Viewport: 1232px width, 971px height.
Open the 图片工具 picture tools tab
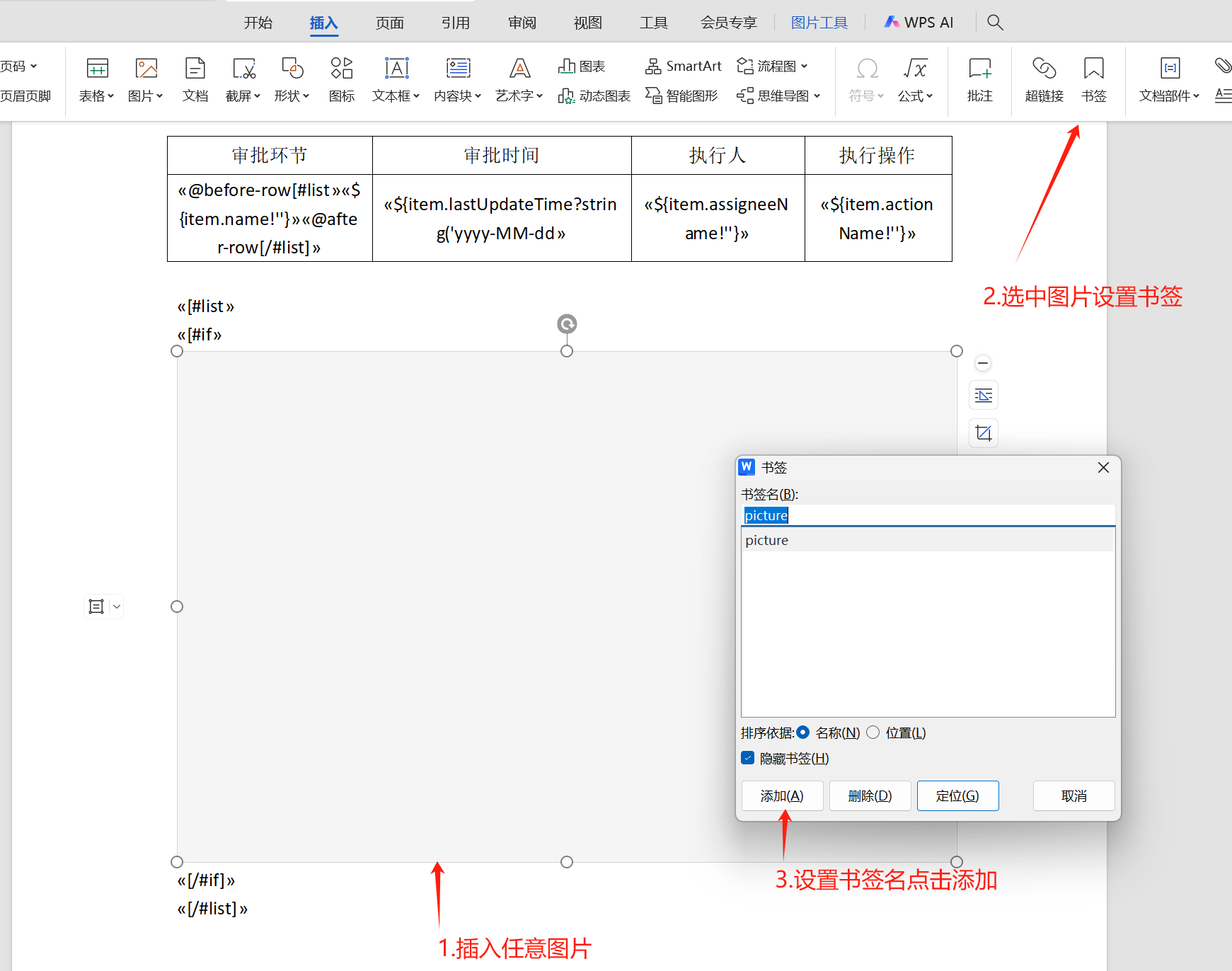coord(819,22)
